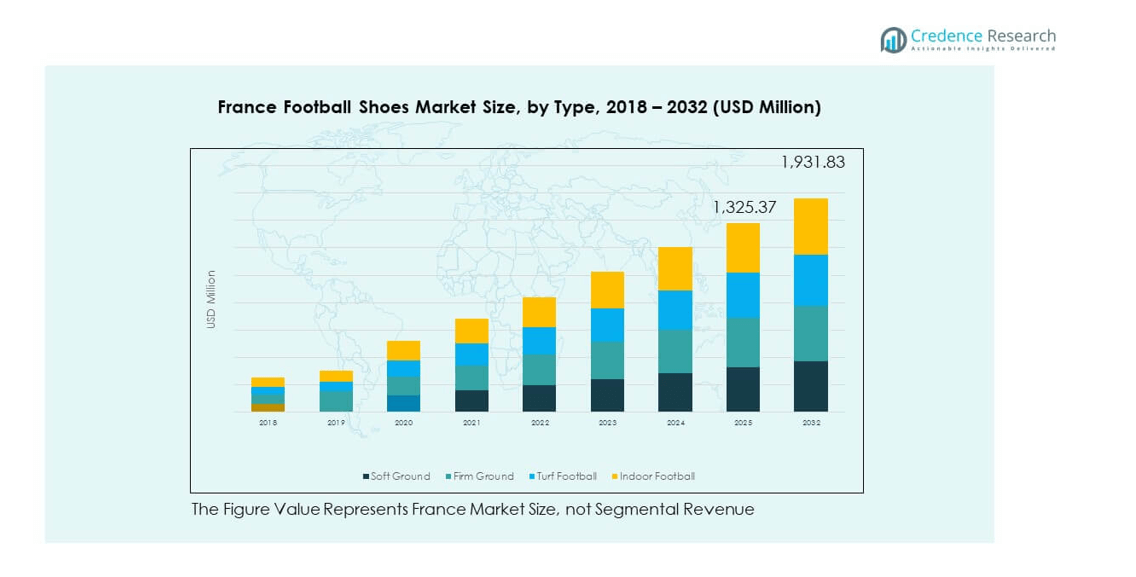This screenshot has height=577, width=1136.
Task: Select the yellow Indoor Football segment for 2021
Action: click(x=471, y=331)
